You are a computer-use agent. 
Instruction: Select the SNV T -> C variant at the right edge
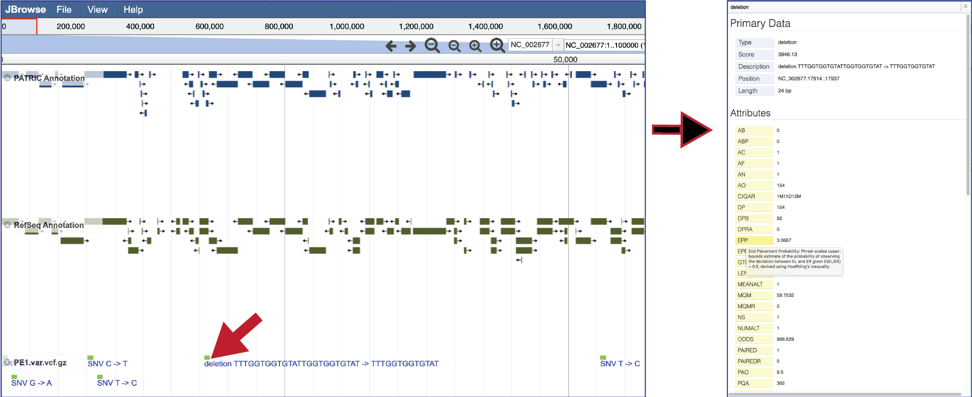[620, 364]
